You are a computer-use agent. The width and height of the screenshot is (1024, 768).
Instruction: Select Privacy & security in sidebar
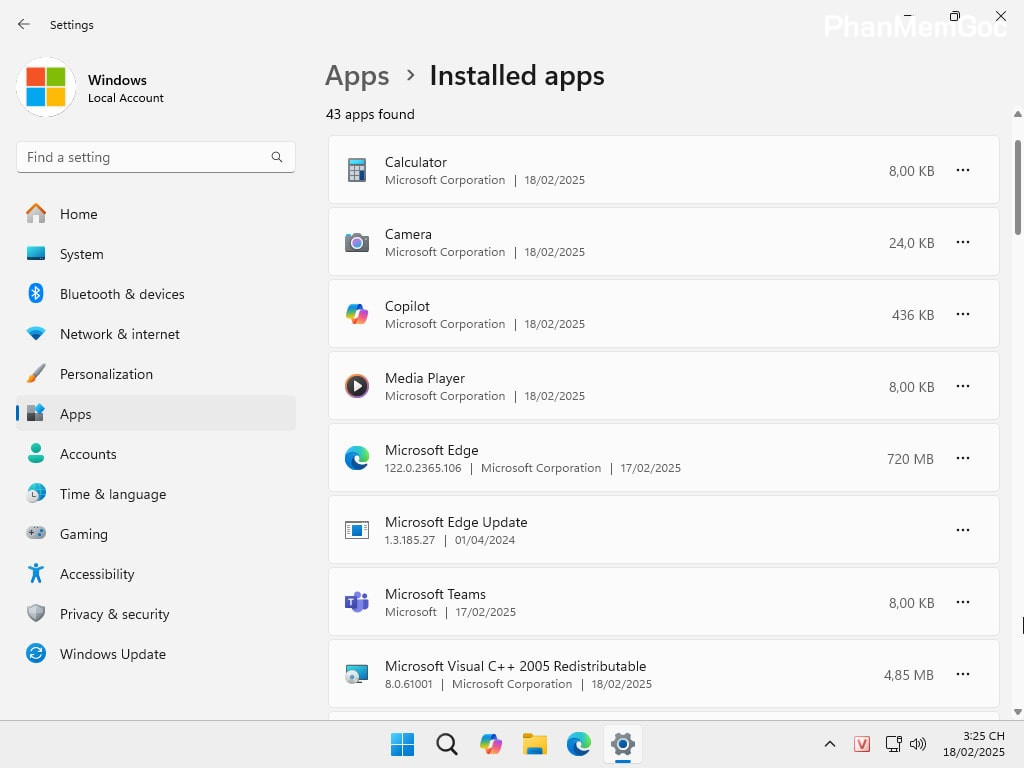point(114,614)
